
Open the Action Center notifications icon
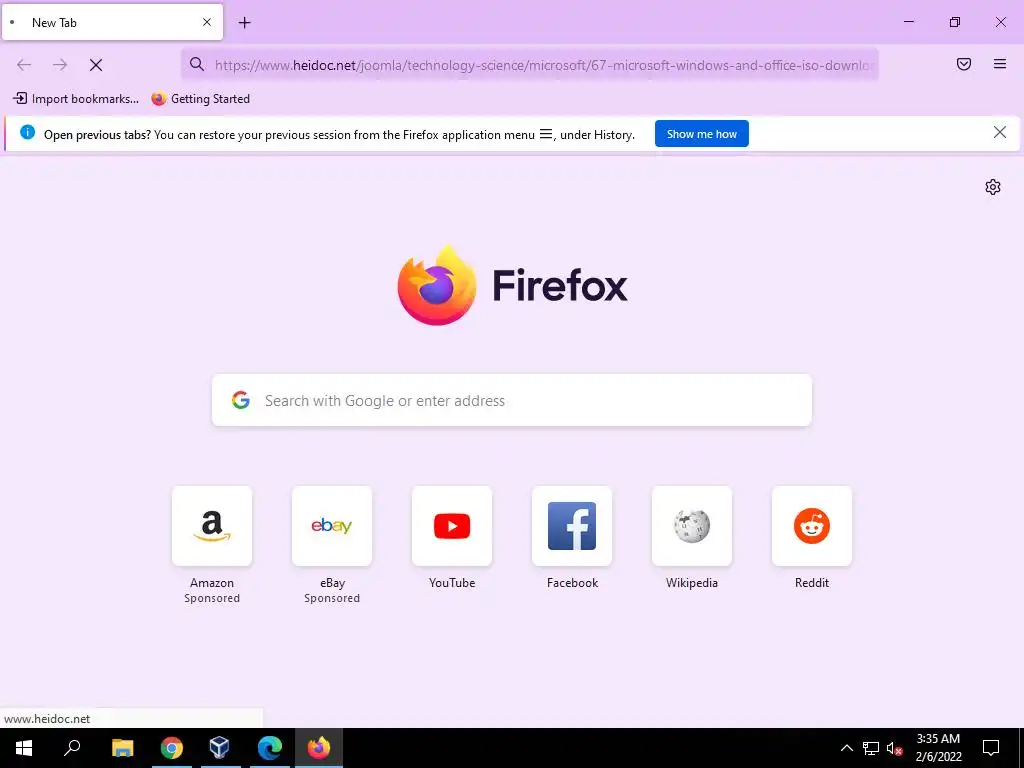(x=991, y=748)
